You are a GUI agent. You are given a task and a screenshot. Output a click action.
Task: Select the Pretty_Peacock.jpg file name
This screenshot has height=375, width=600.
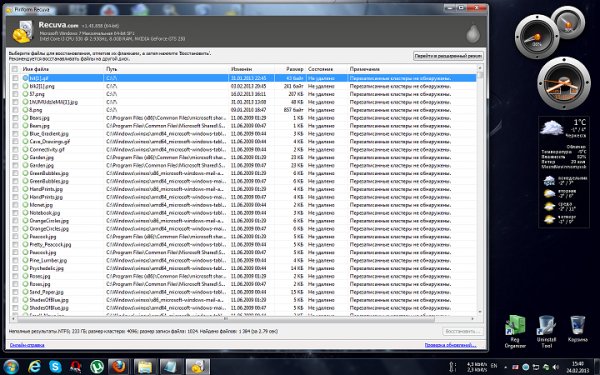click(51, 245)
